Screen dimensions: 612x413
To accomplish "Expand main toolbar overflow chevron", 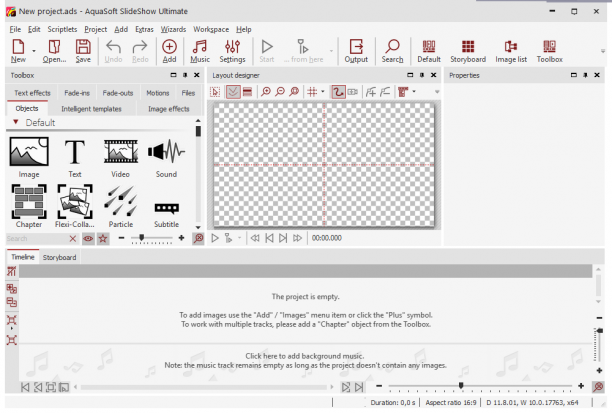I will point(603,51).
